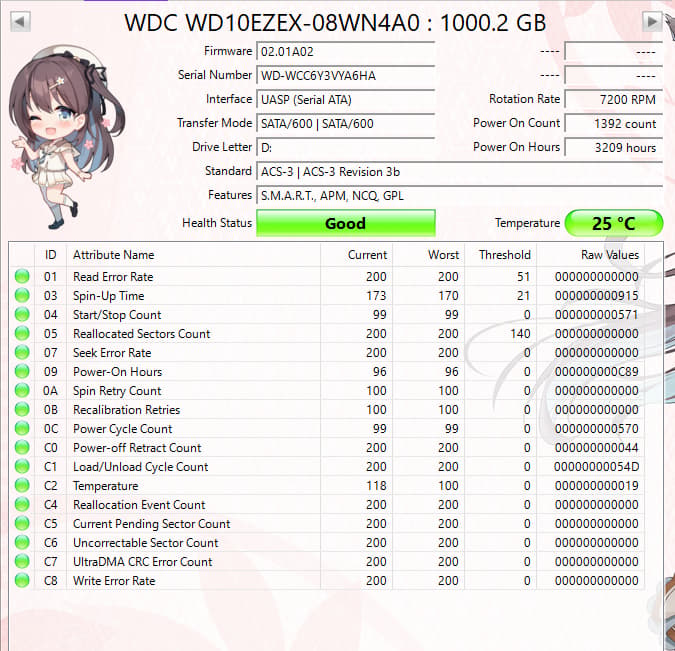The height and width of the screenshot is (651, 675).
Task: Select the Read Error Rate attribute name
Action: 113,277
